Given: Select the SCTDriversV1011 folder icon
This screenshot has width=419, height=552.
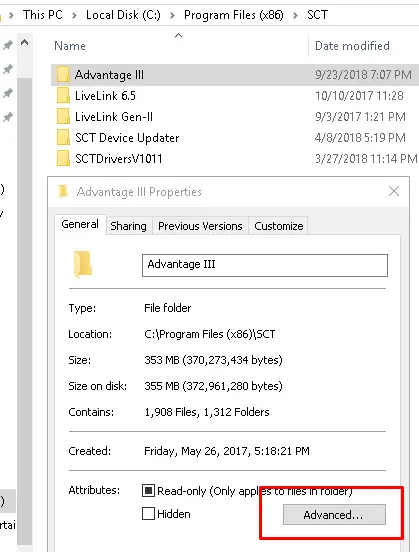Looking at the screenshot, I should click(x=63, y=159).
